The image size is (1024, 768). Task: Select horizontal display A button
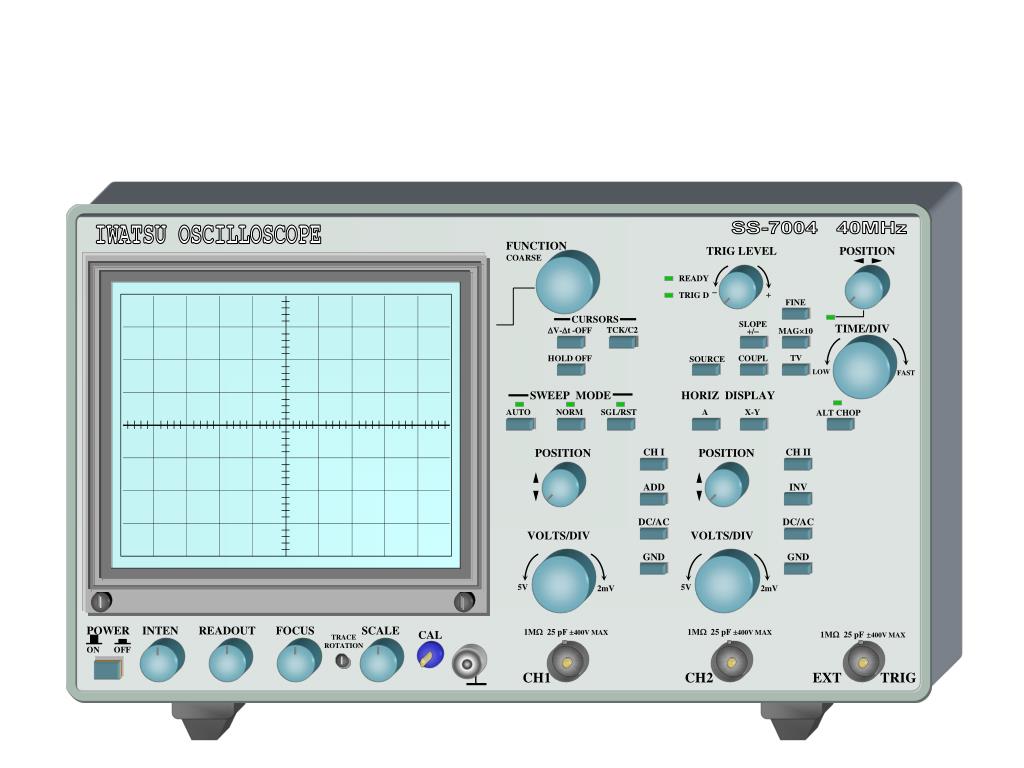click(706, 424)
